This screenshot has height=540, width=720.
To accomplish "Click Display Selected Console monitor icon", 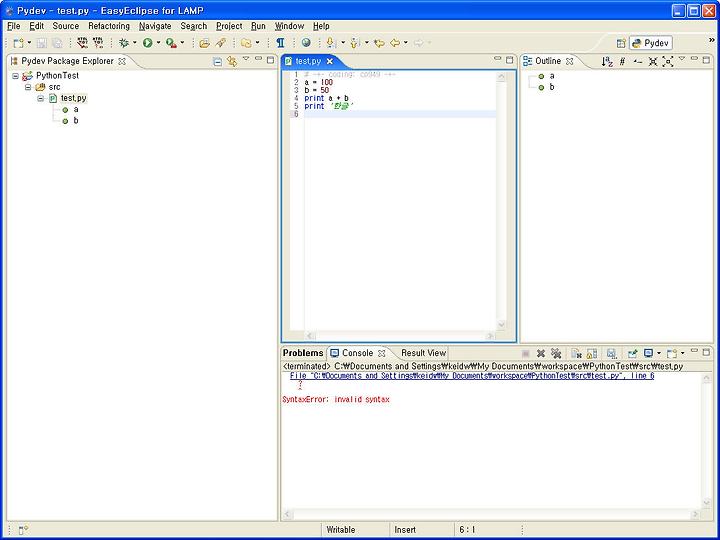I will point(648,353).
